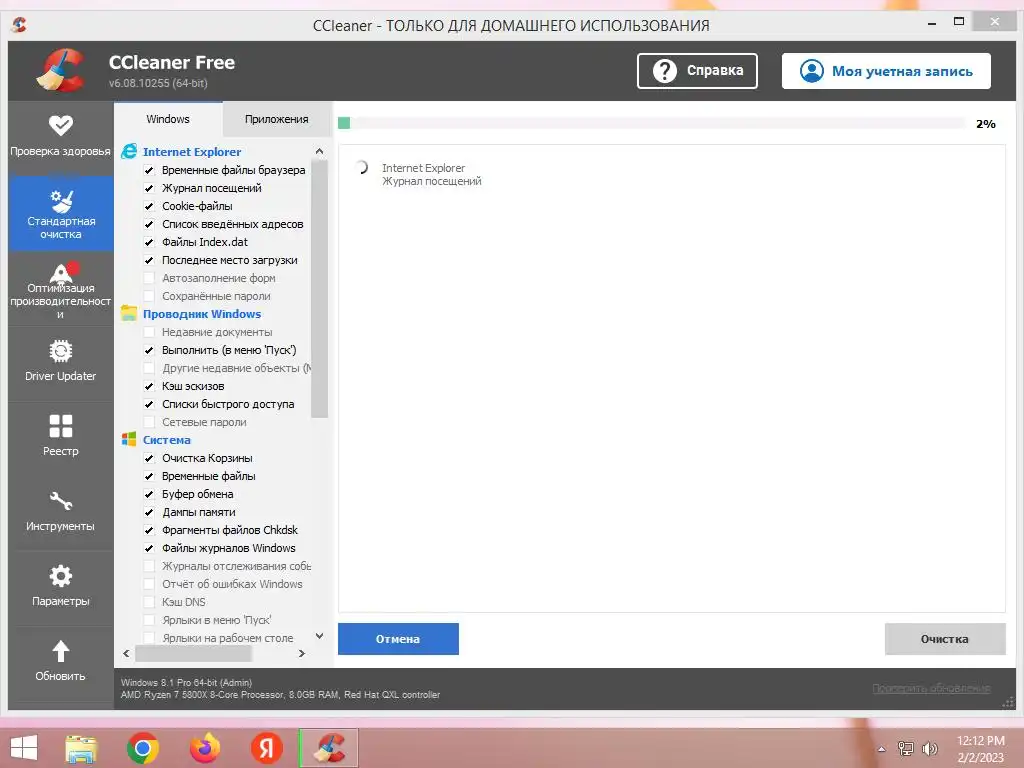This screenshot has height=768, width=1024.
Task: Click the v6.08.10255 version text
Action: (x=158, y=83)
